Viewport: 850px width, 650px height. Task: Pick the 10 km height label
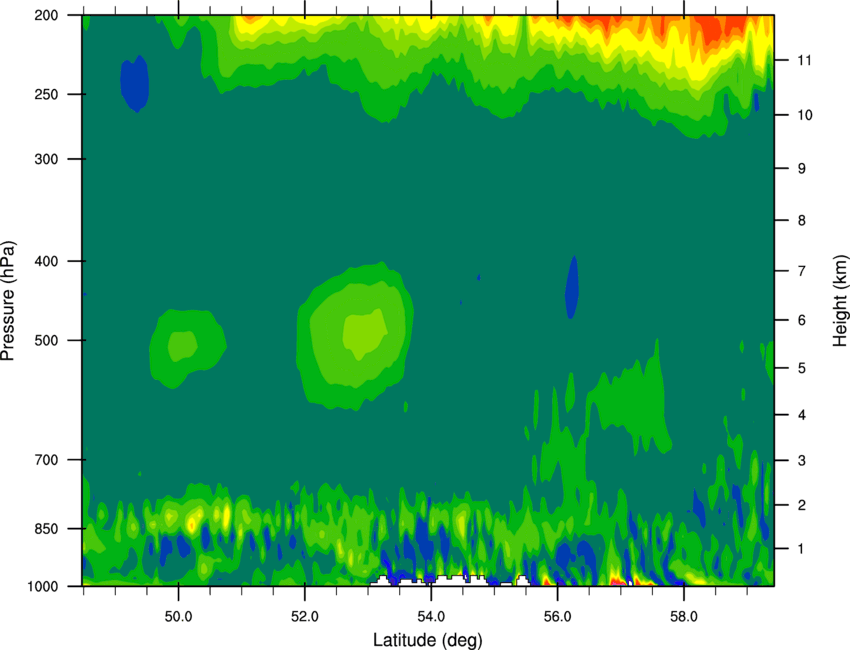pos(805,115)
